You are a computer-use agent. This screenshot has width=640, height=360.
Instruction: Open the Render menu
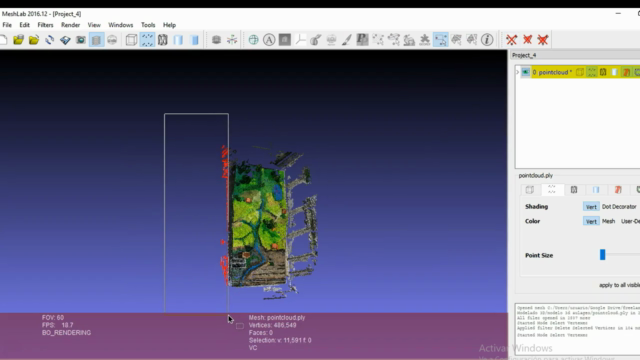(70, 25)
